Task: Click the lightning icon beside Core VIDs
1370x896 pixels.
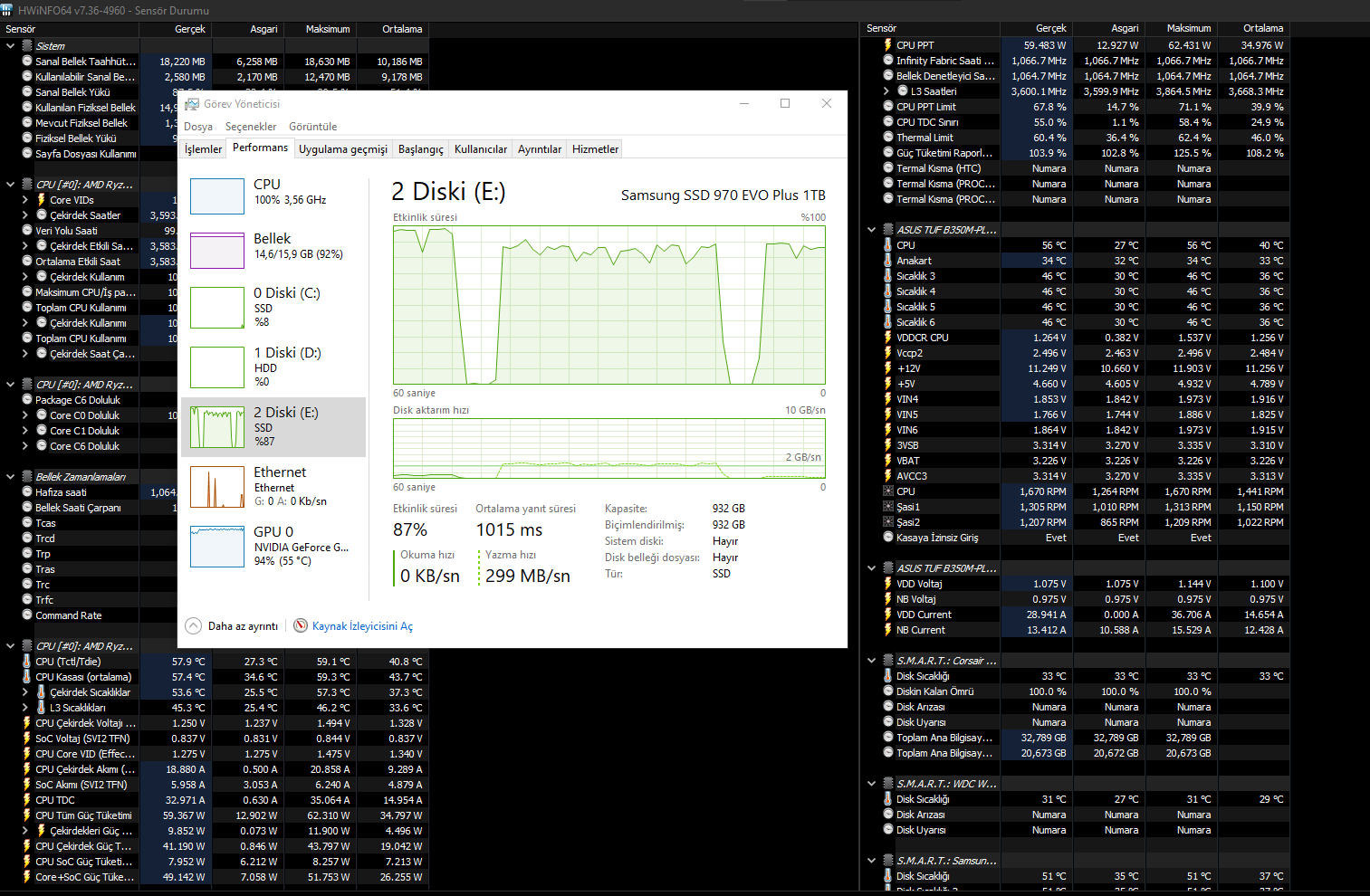Action: (x=42, y=199)
